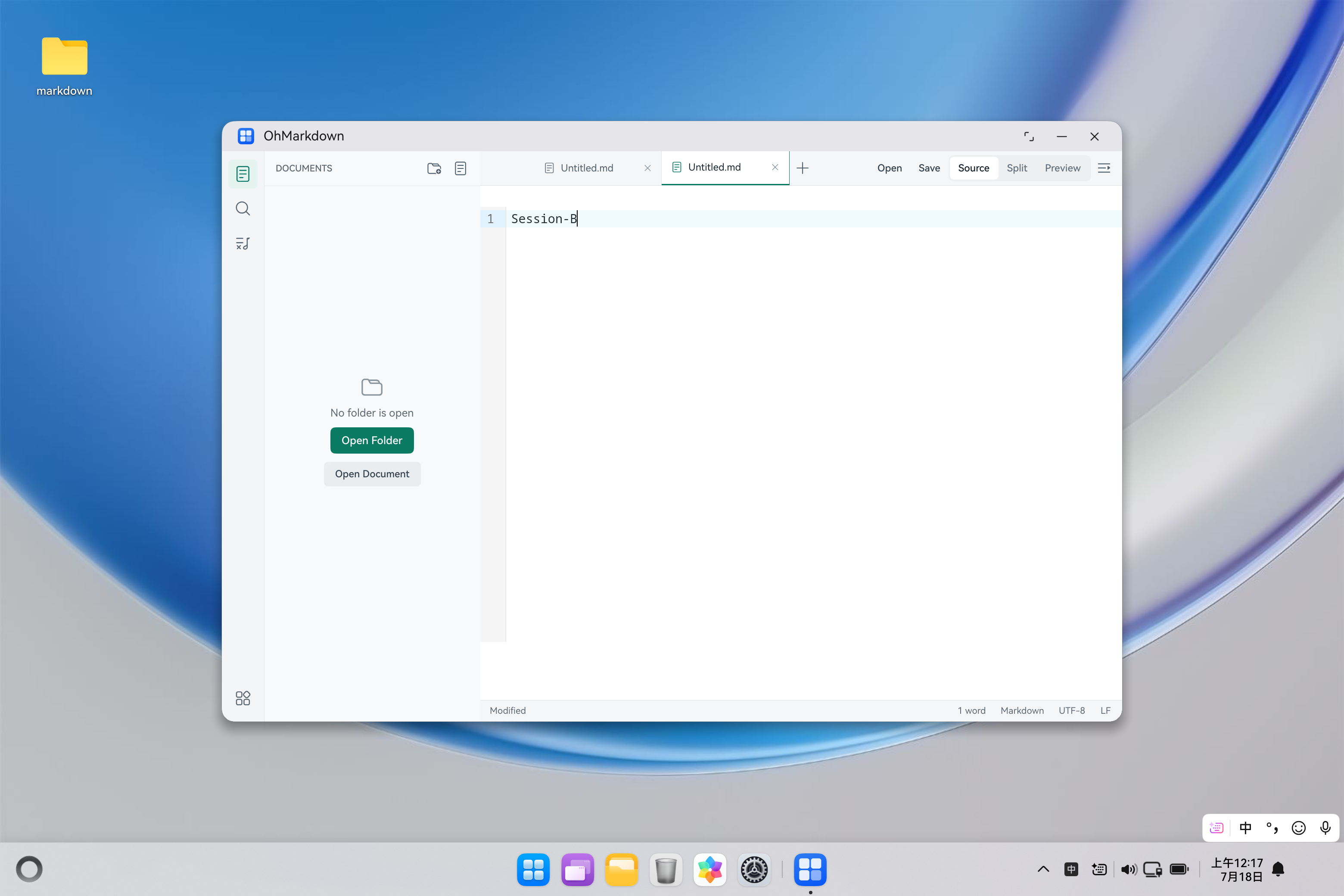Screen dimensions: 1344x896
Task: Open the editor menu icon beside Preview
Action: coord(1104,168)
